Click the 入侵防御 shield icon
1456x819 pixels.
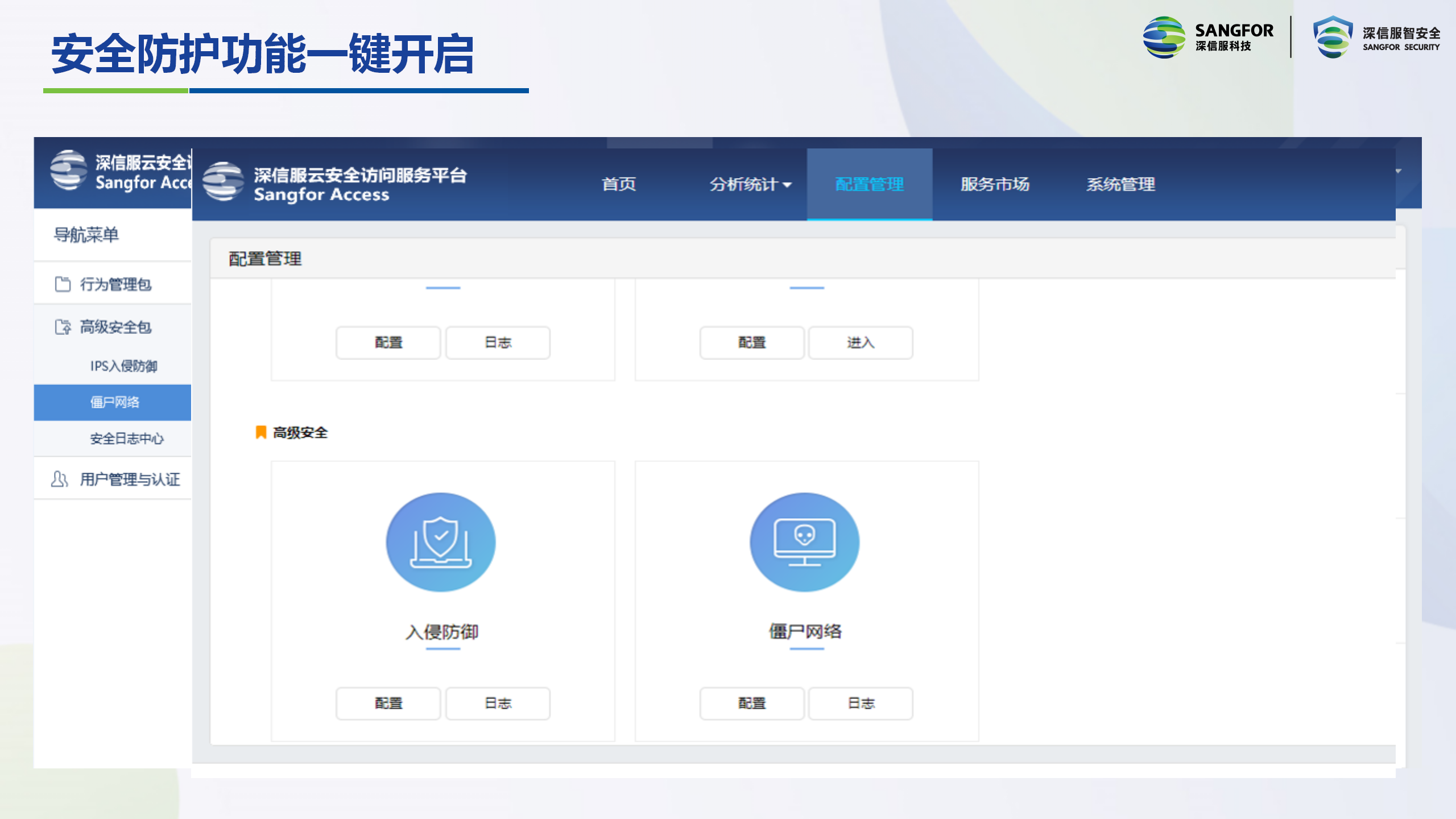[x=441, y=542]
